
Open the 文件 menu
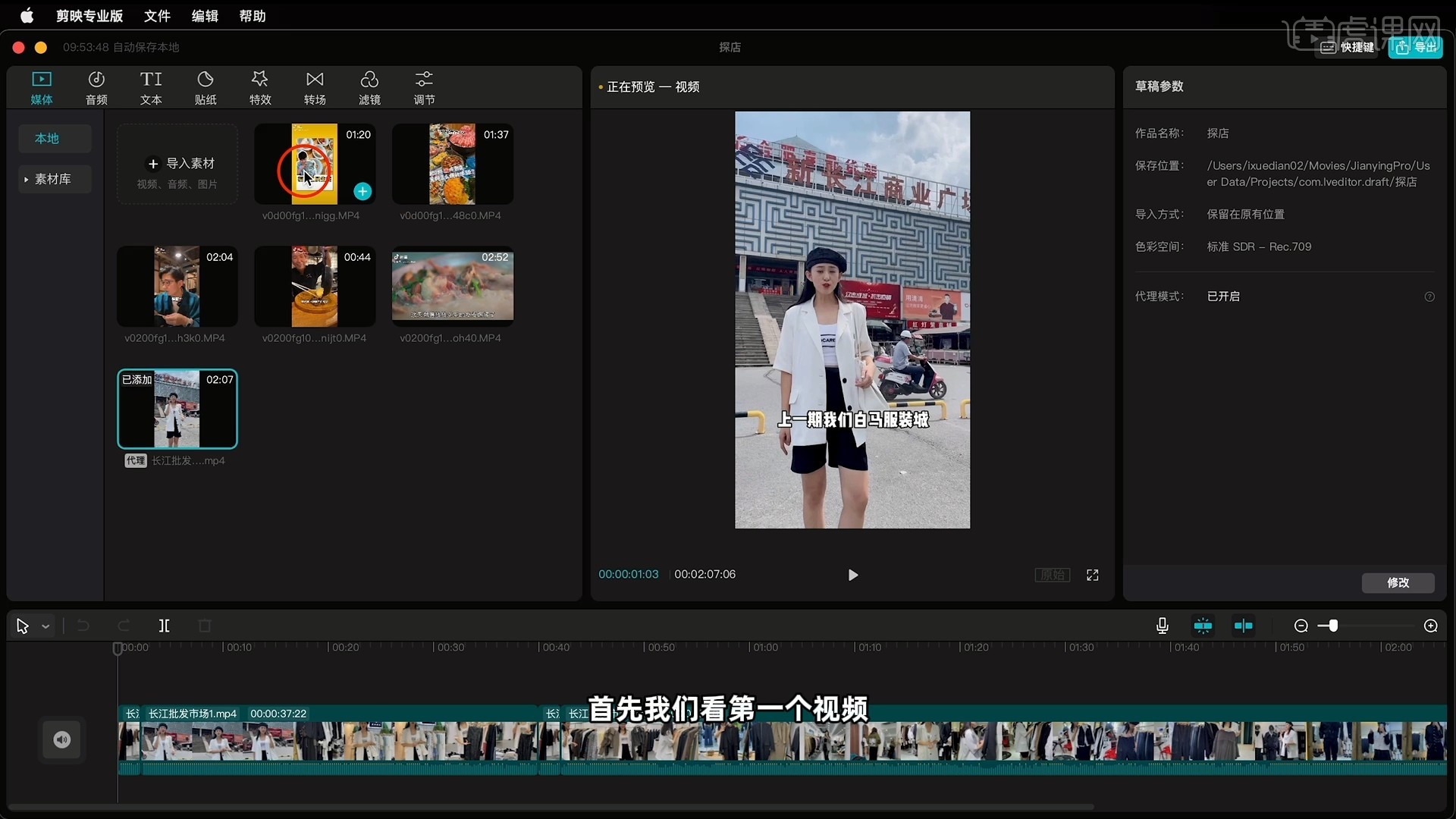[157, 16]
